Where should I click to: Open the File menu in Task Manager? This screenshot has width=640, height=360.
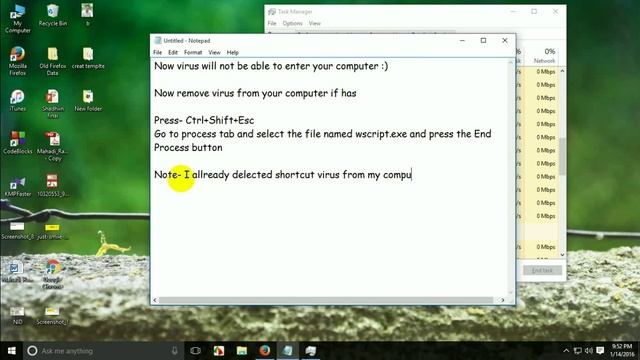tap(272, 23)
